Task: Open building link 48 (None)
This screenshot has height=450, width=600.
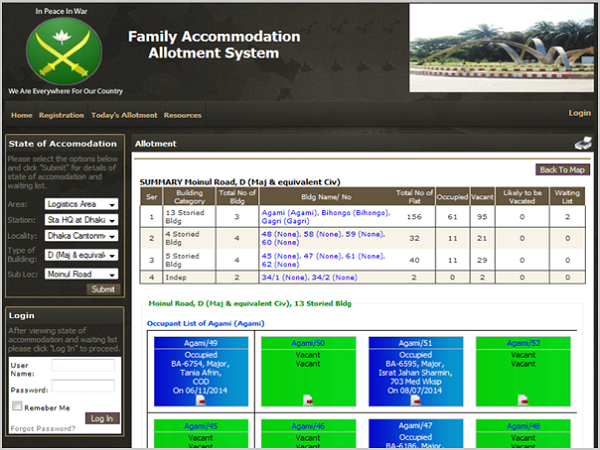Action: (281, 234)
